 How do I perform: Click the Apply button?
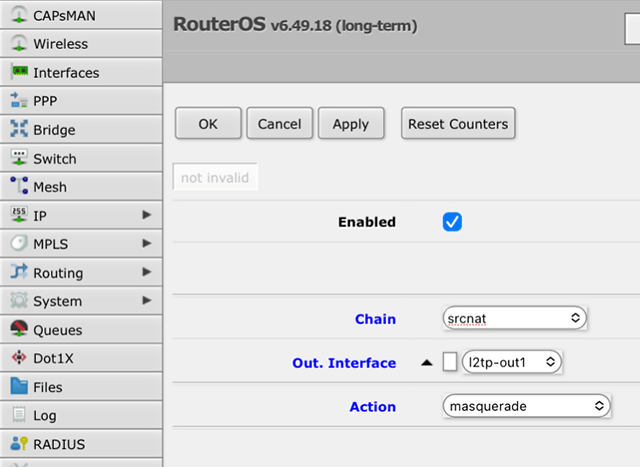click(x=351, y=124)
